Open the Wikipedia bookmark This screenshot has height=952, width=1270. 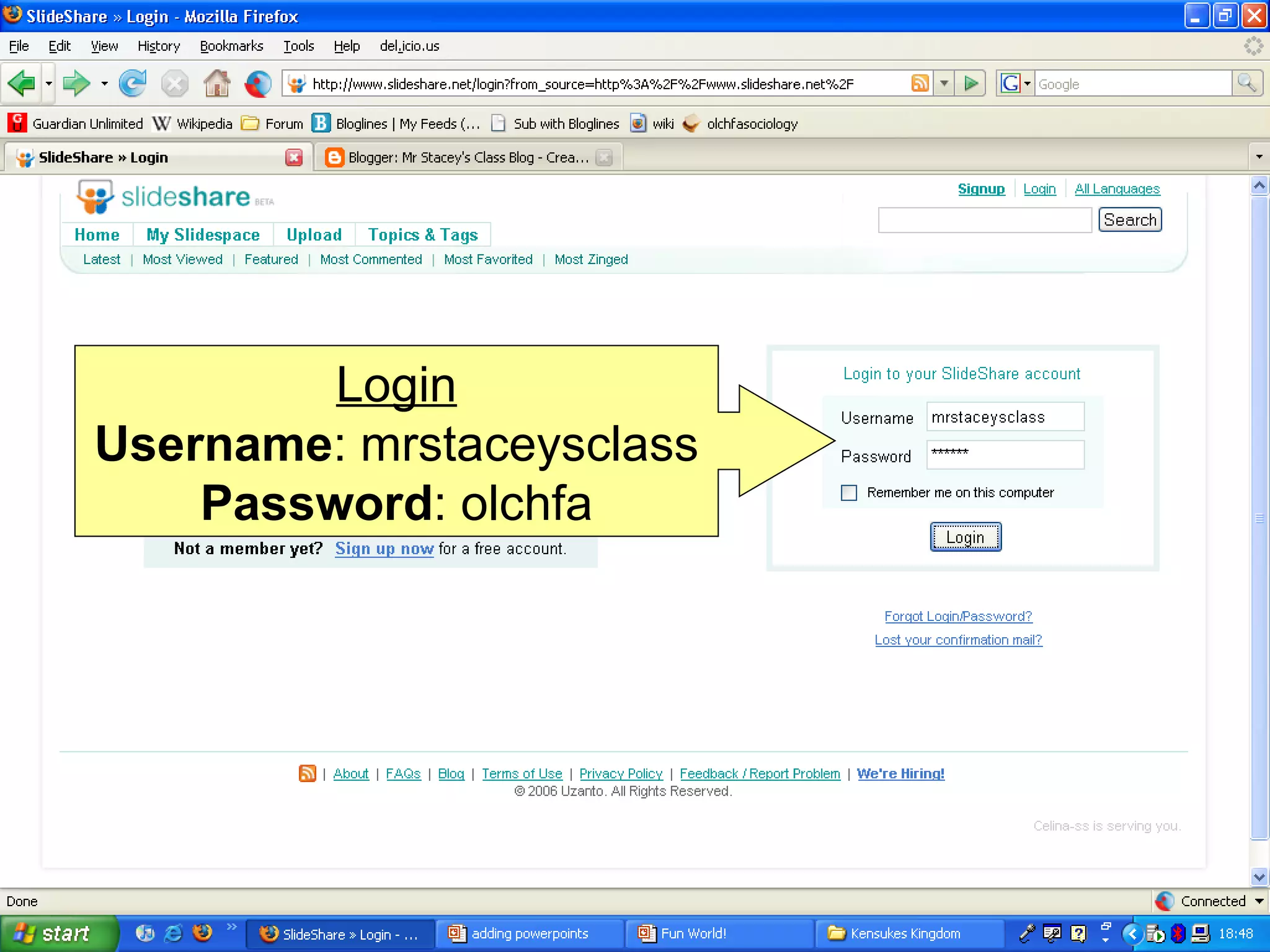click(x=192, y=123)
